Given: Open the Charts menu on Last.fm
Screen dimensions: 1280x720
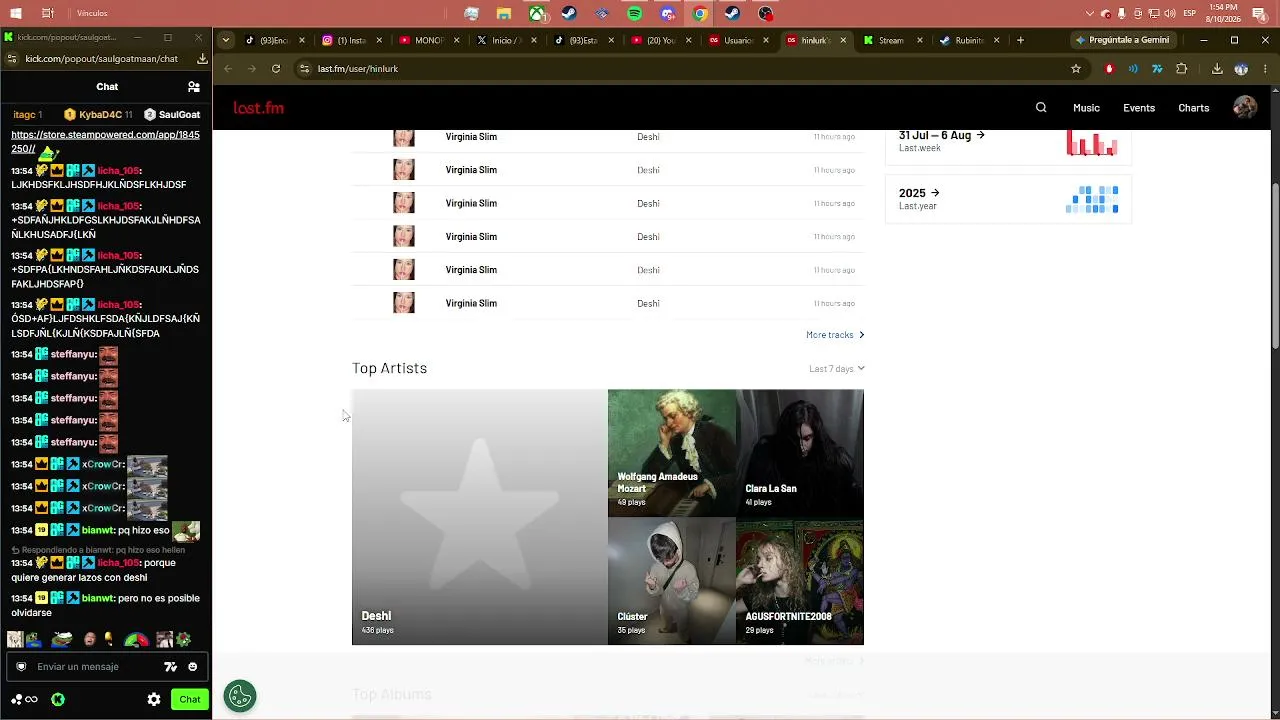Looking at the screenshot, I should [1194, 108].
